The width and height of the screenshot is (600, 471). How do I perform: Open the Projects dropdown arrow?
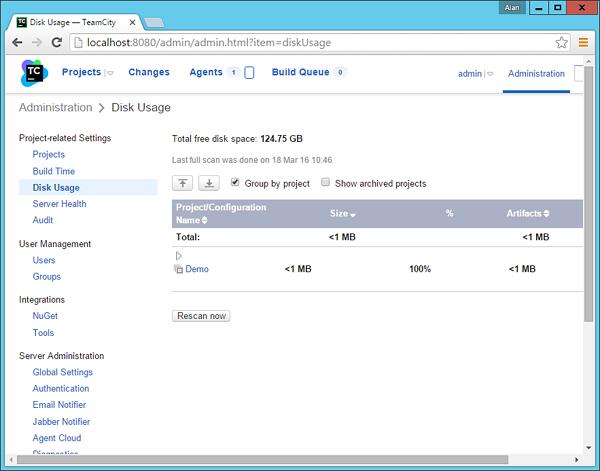click(x=110, y=73)
